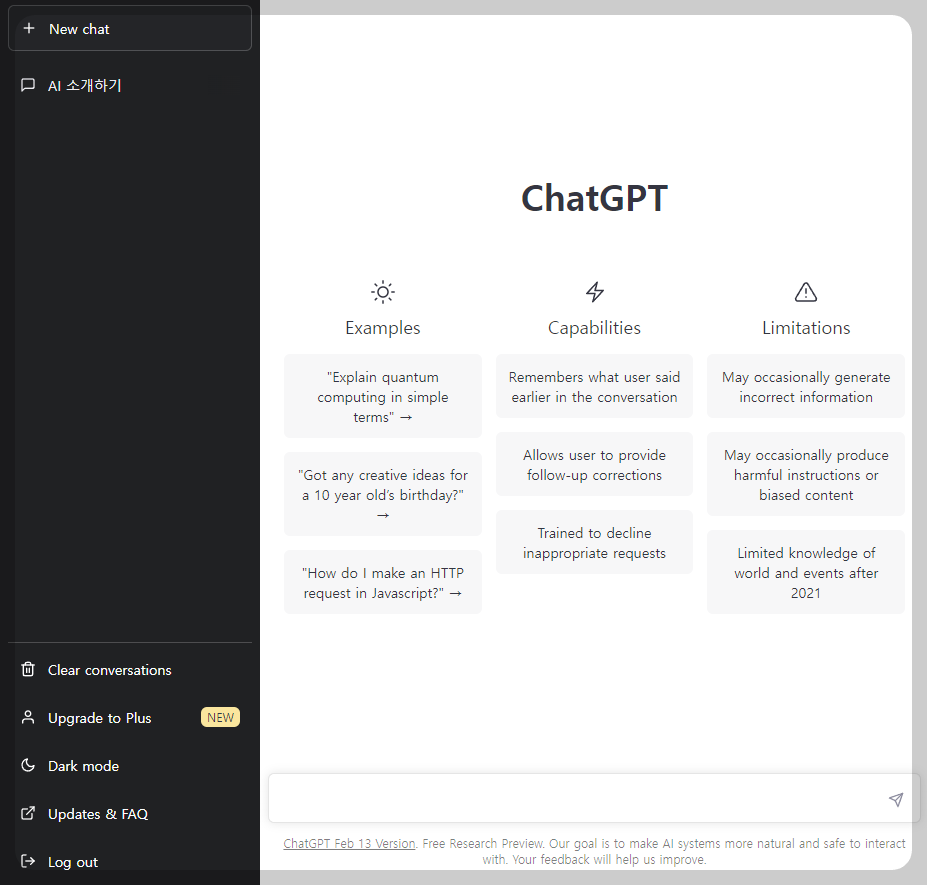Image resolution: width=927 pixels, height=885 pixels.
Task: Click the chat bubble icon beside AI 소개하기
Action: click(28, 85)
